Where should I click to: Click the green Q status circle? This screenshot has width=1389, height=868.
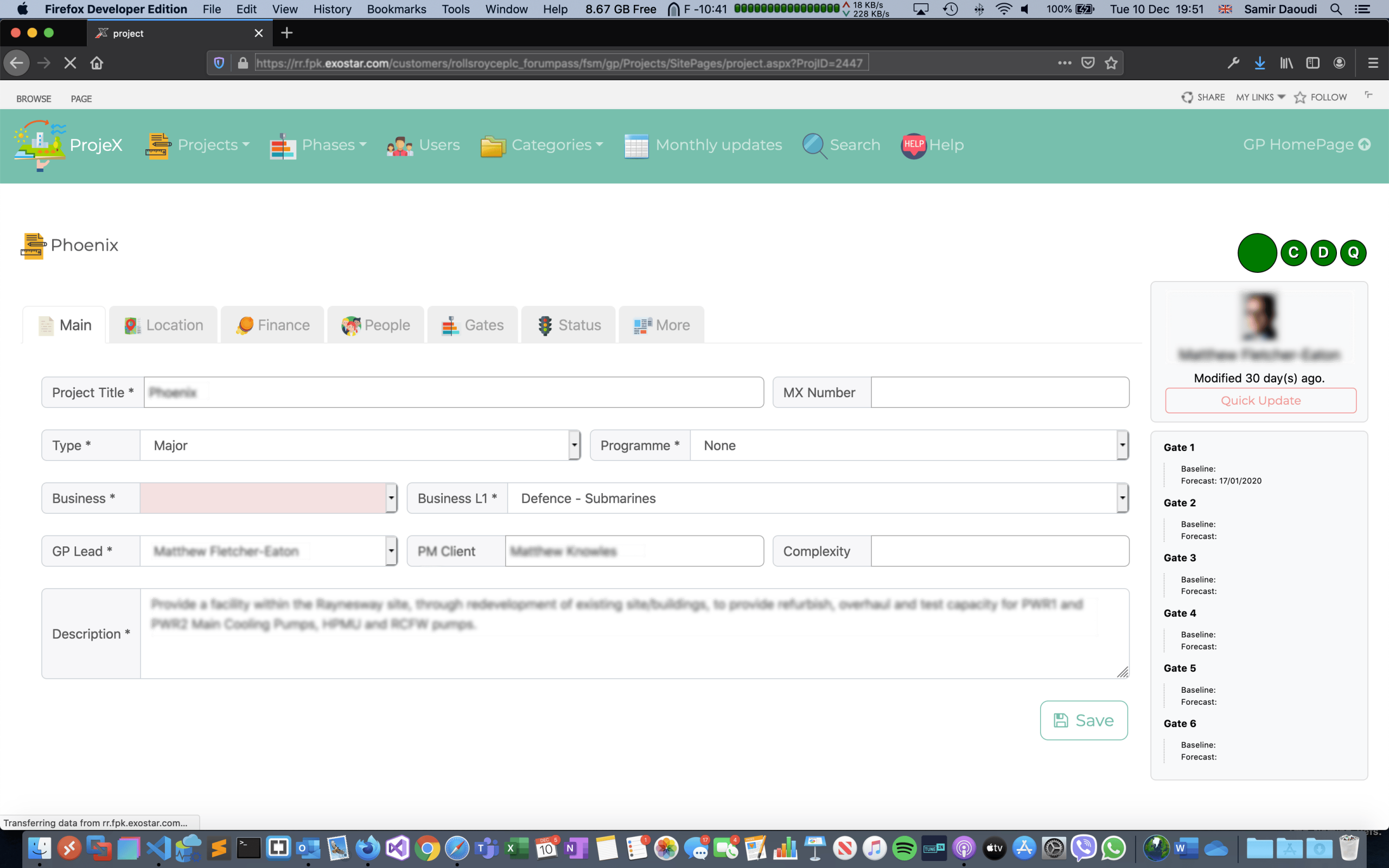click(1353, 253)
